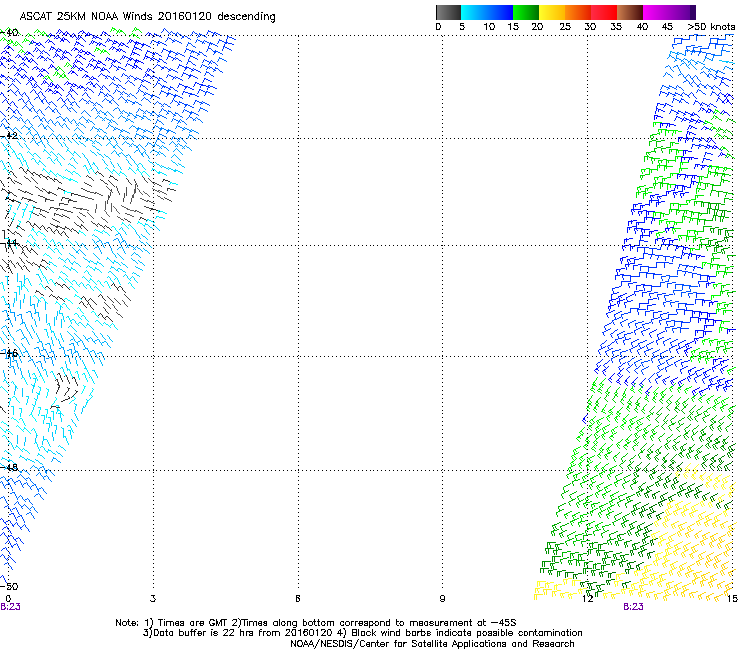Click the -48 latitude axis label
The width and height of the screenshot is (740, 650).
click(x=9, y=467)
